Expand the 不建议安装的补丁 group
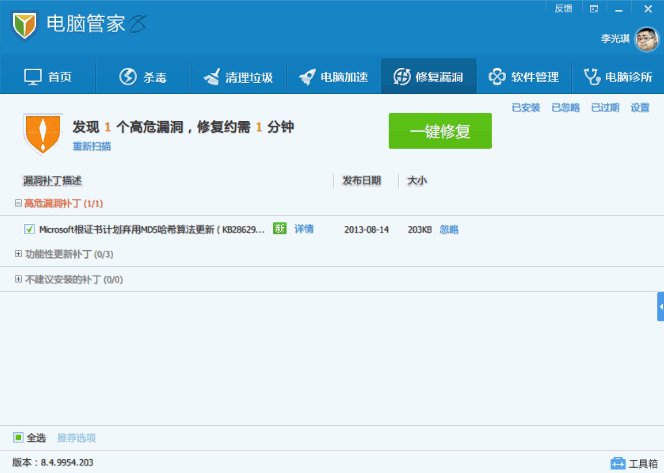Viewport: 664px width, 473px height. [x=18, y=279]
